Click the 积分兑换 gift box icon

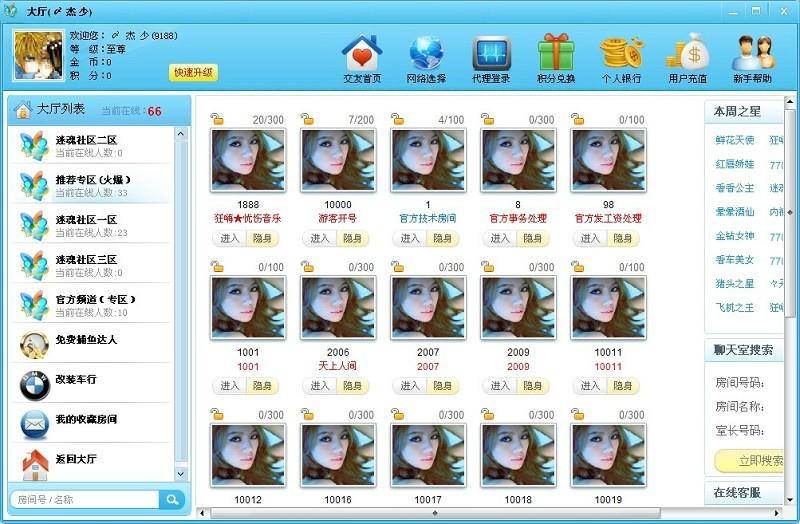click(556, 54)
